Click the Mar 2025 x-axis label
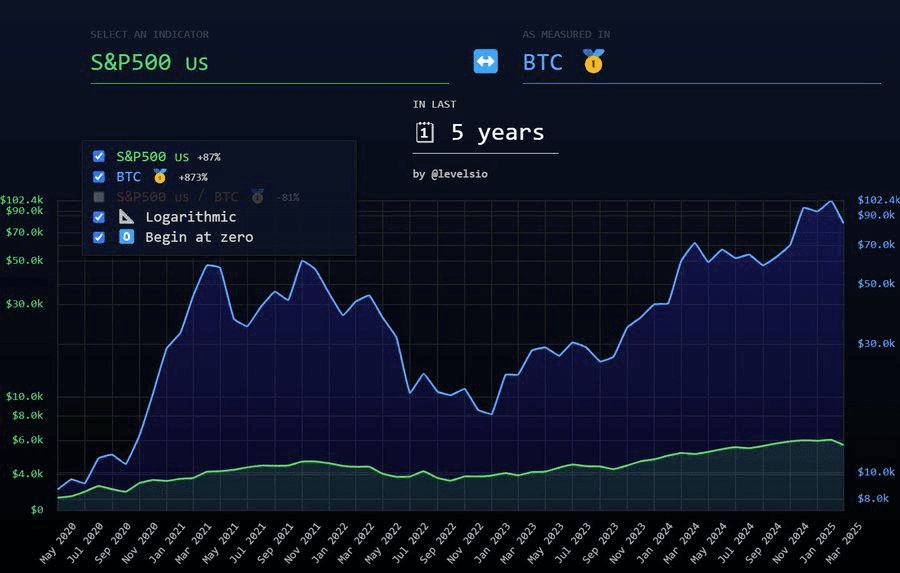The image size is (900, 573). [844, 543]
